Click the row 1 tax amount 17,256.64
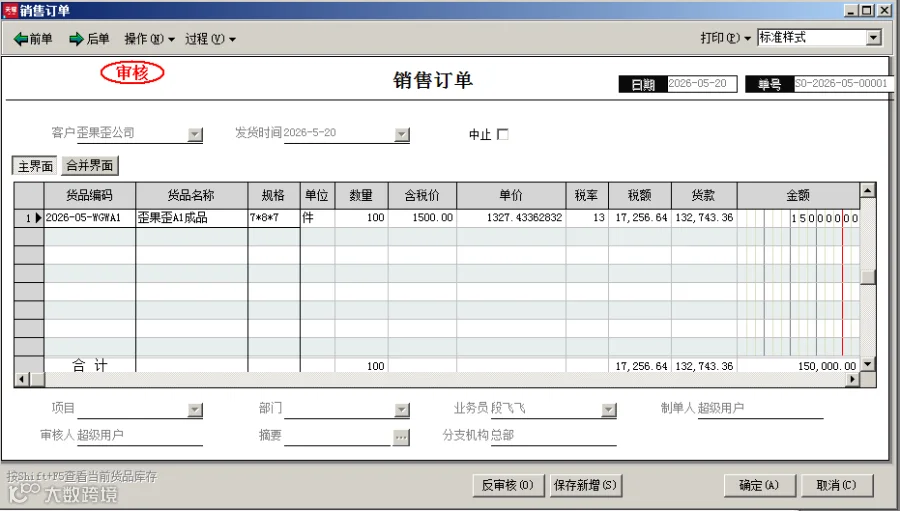The height and width of the screenshot is (511, 900). (x=640, y=218)
